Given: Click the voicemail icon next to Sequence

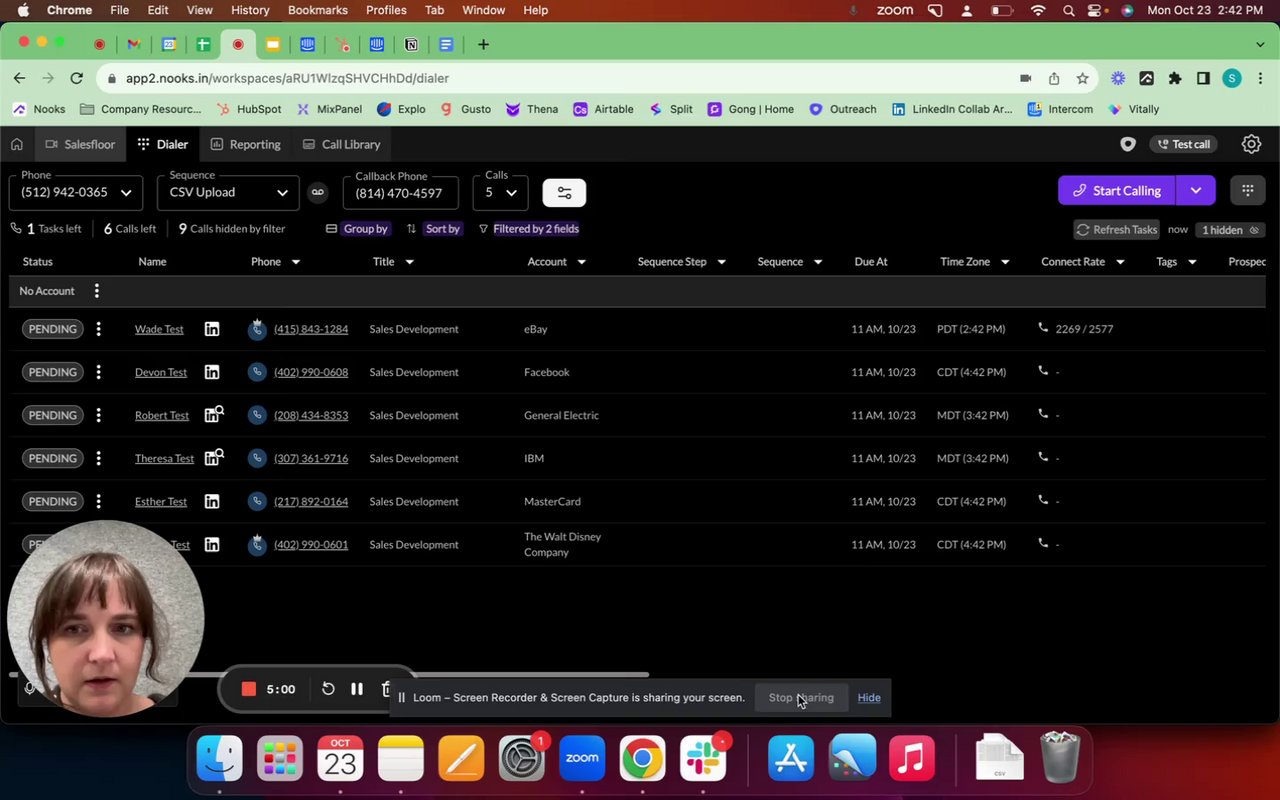Looking at the screenshot, I should [x=318, y=192].
